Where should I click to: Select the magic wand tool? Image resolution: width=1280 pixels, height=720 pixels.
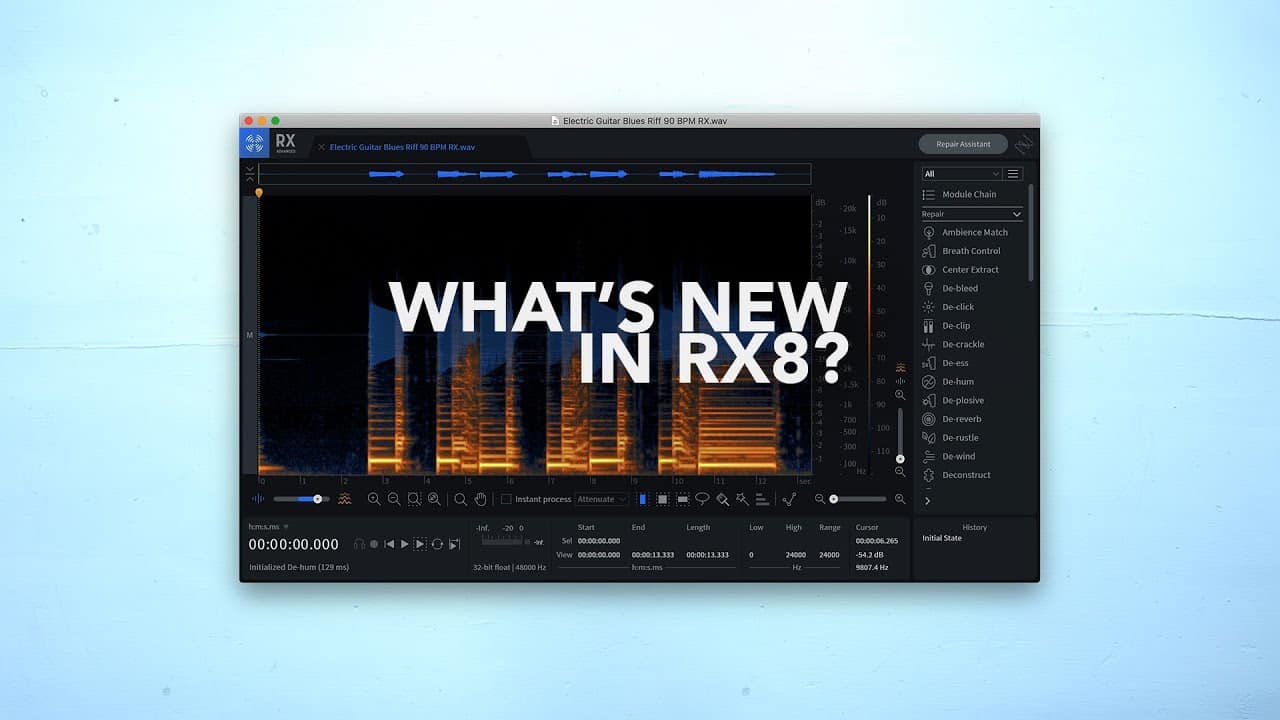742,499
